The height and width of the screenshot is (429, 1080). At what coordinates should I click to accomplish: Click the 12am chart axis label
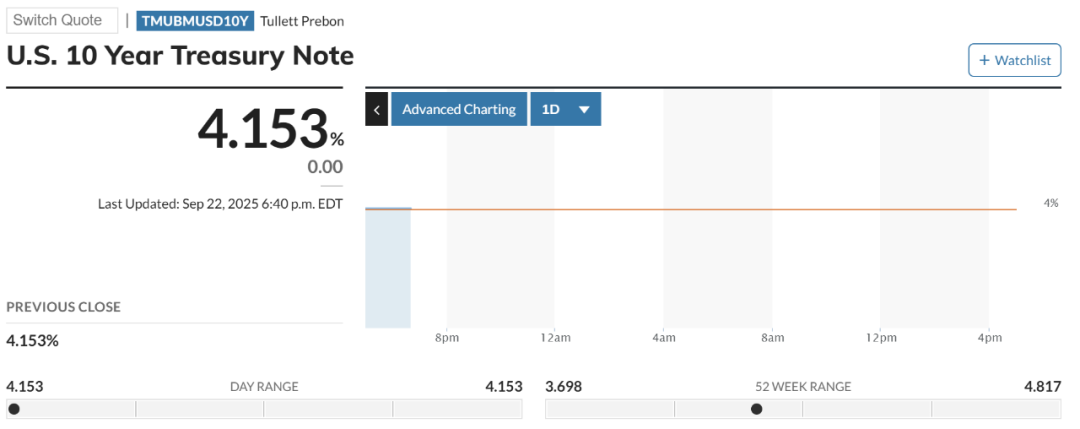(x=555, y=338)
